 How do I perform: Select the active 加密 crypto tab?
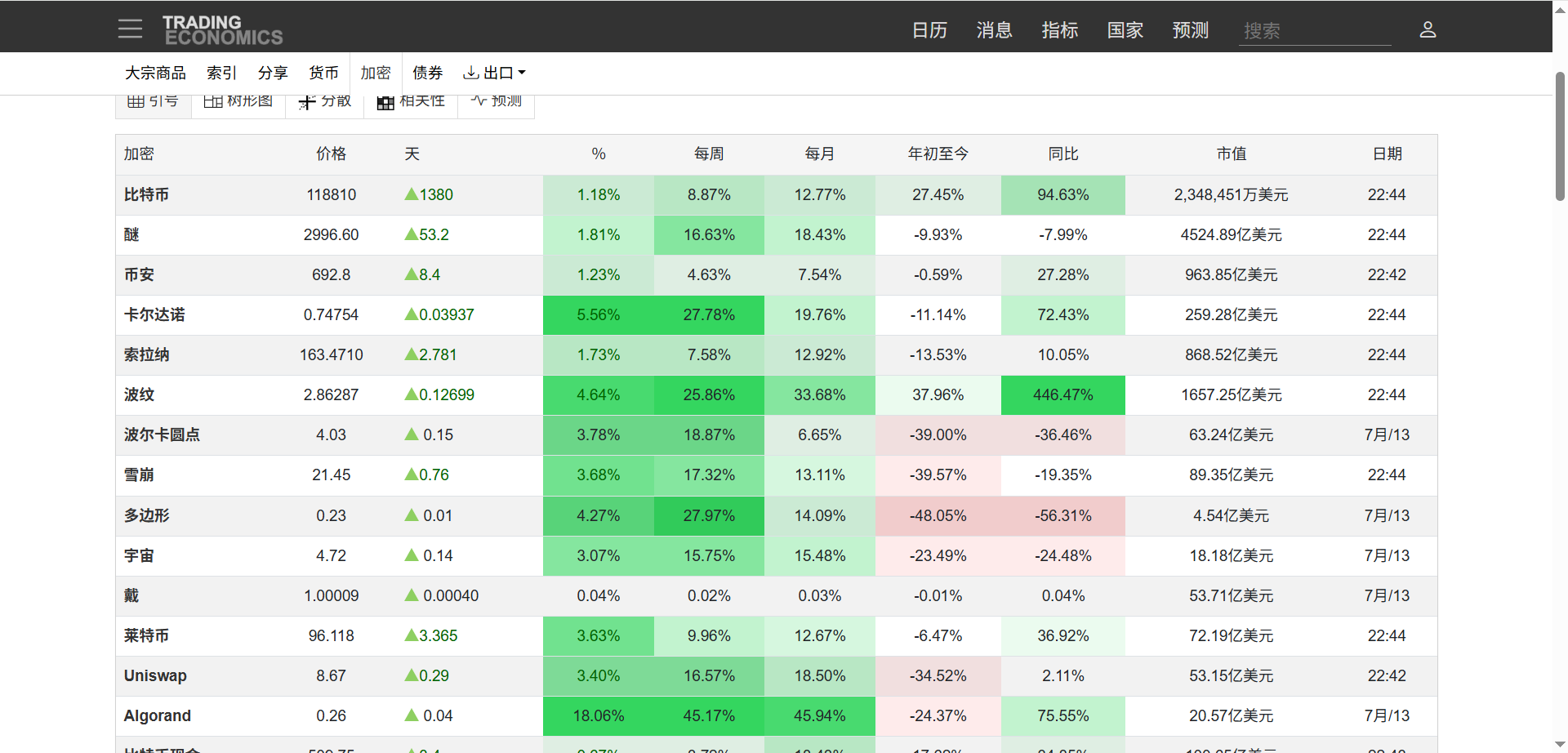[x=376, y=73]
